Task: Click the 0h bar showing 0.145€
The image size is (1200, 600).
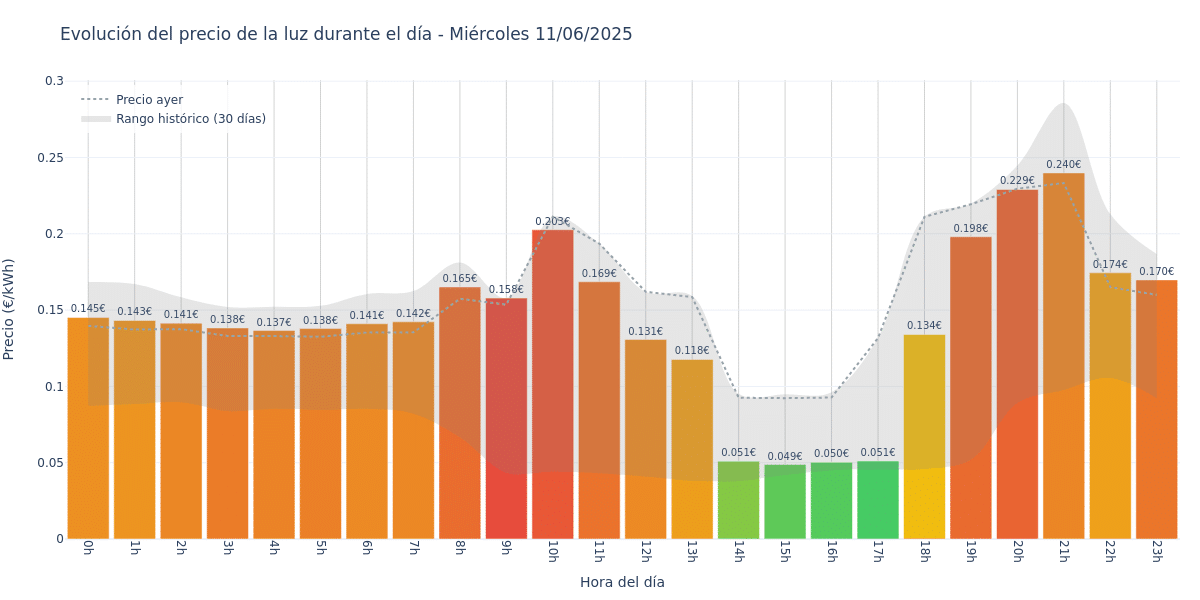Action: 88,428
